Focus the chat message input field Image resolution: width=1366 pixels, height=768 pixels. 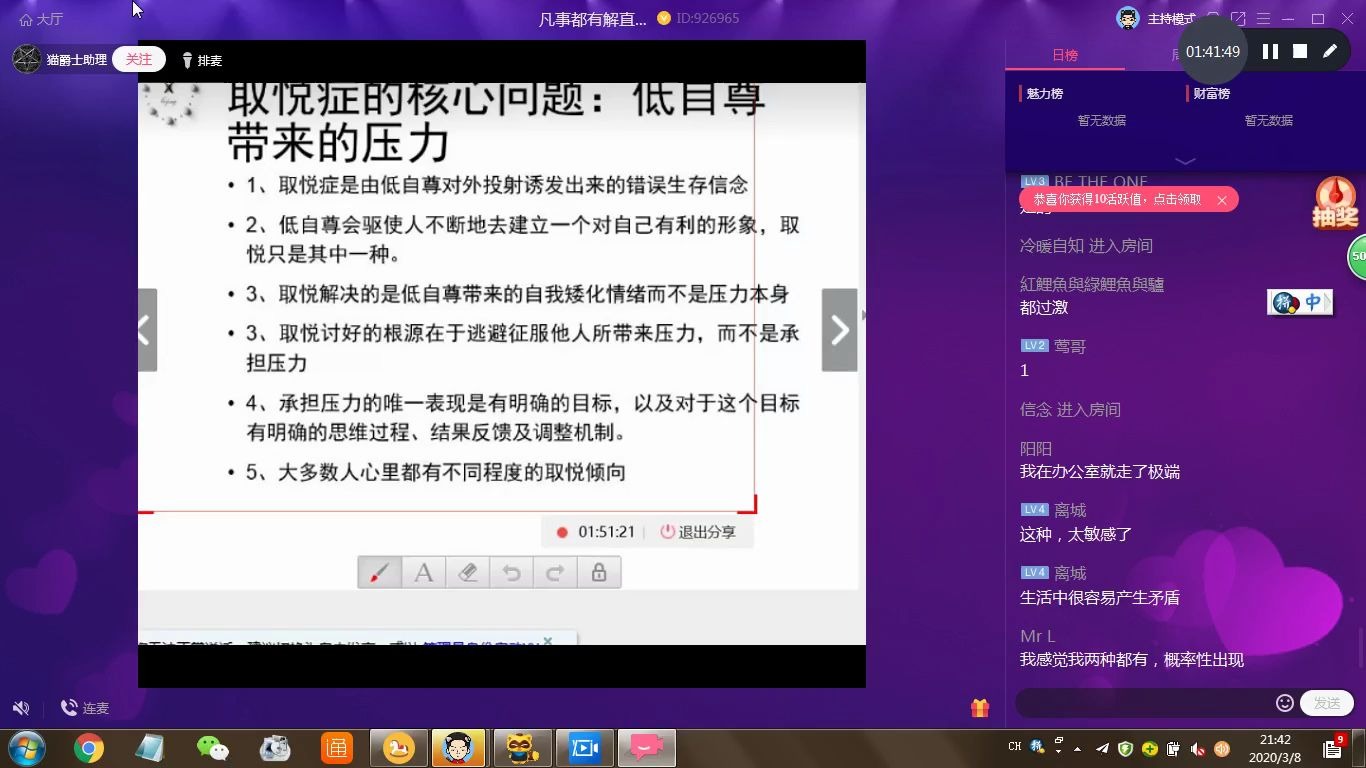pos(1146,703)
